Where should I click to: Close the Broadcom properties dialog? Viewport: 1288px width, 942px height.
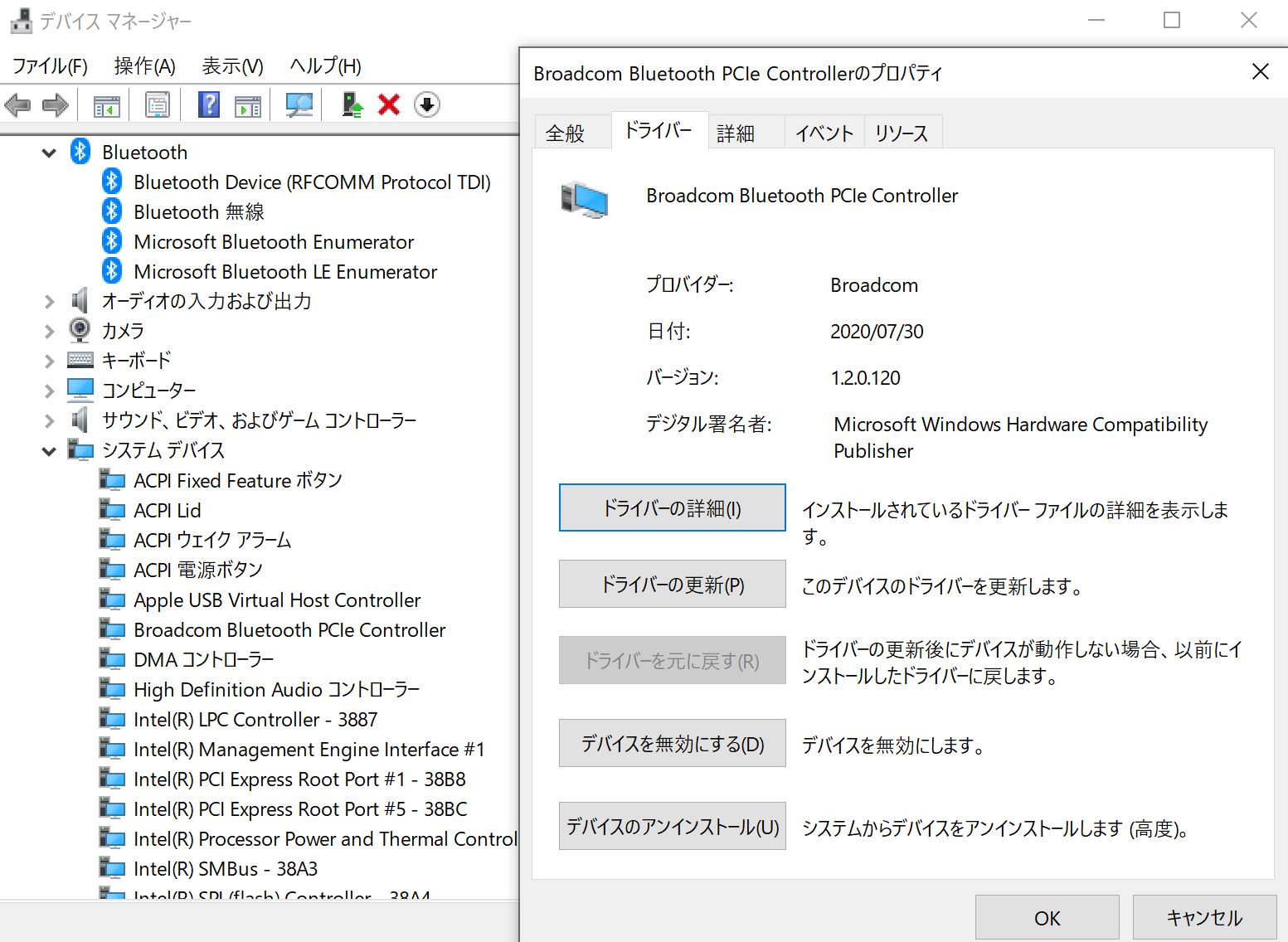coord(1261,72)
